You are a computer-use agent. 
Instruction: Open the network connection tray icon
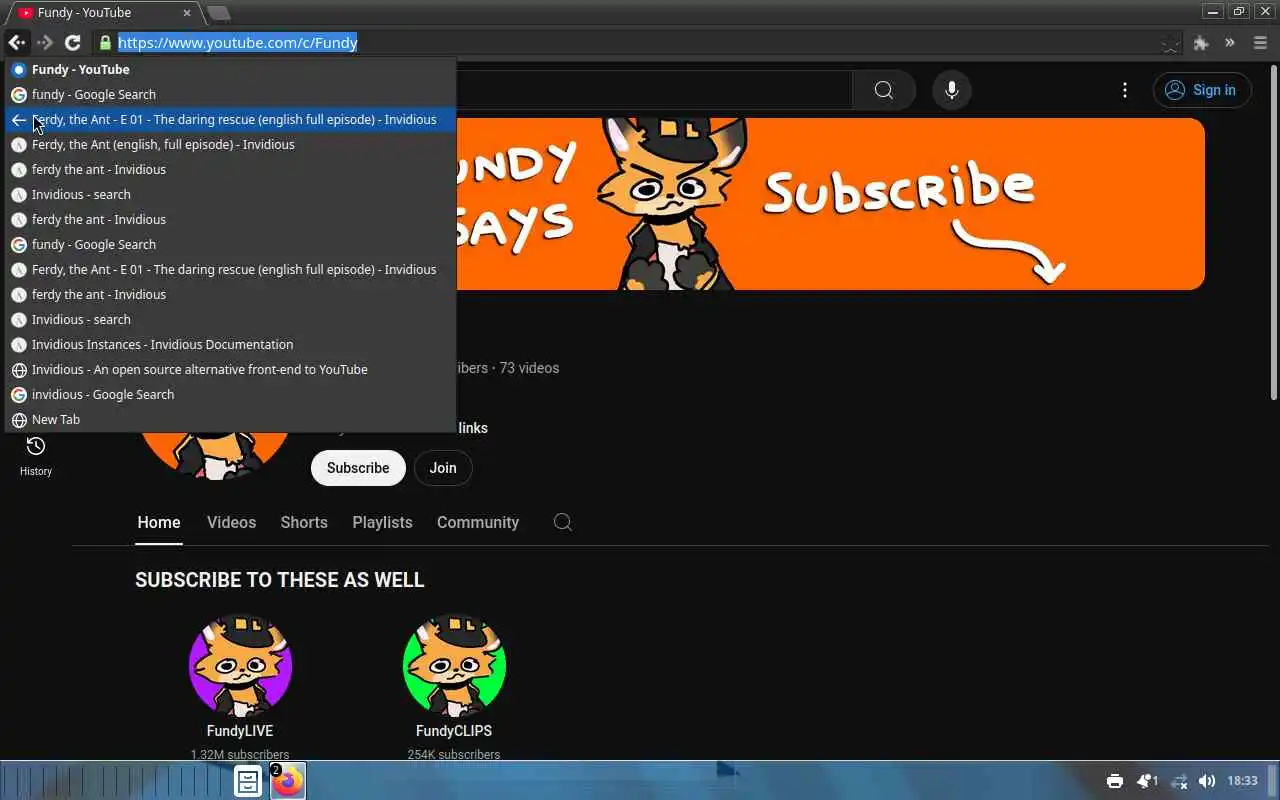1179,781
